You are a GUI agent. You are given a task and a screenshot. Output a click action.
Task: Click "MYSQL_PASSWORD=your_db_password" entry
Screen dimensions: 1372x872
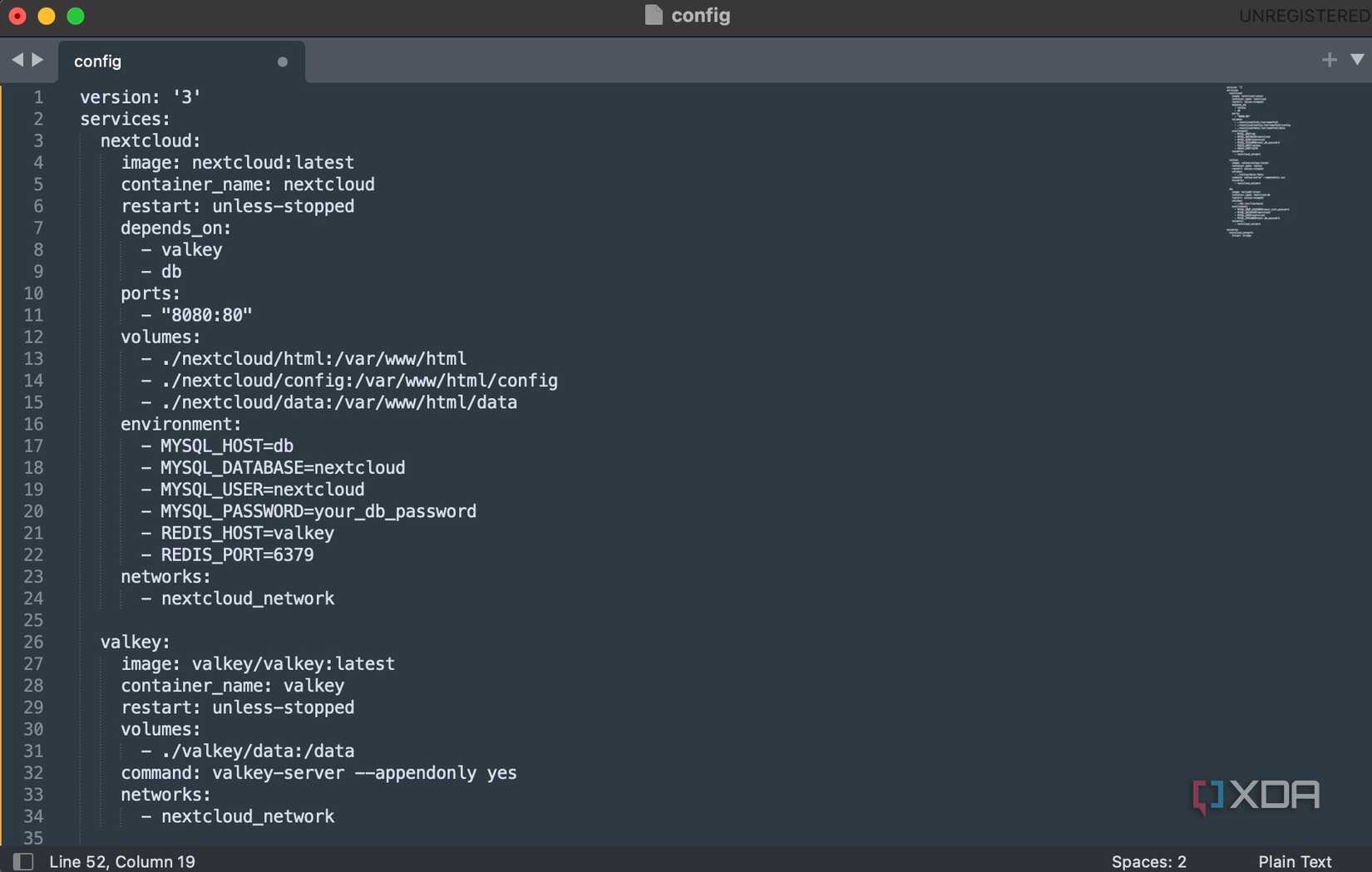[318, 511]
